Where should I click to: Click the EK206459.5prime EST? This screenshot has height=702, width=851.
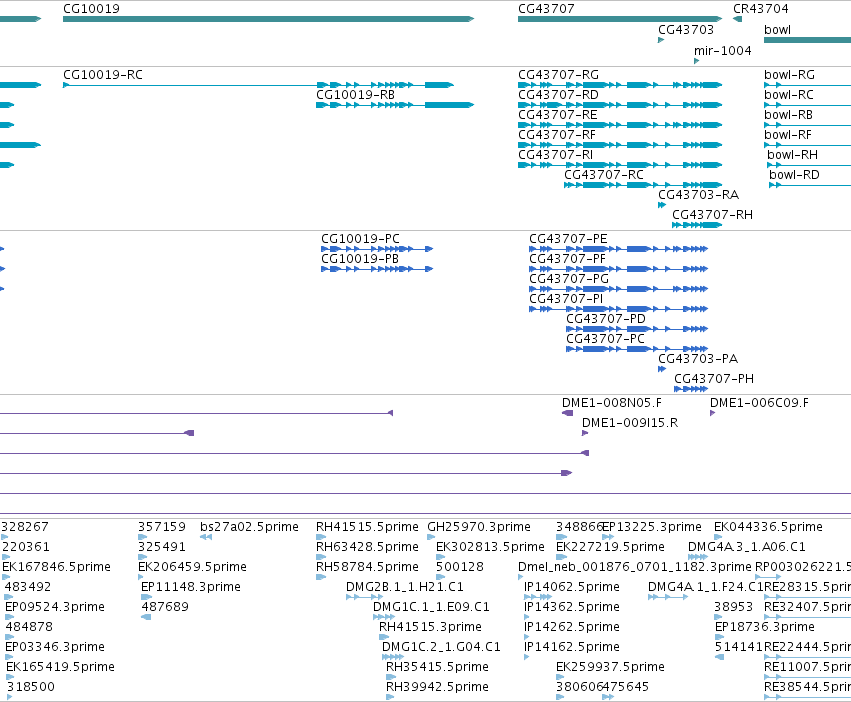pyautogui.click(x=141, y=577)
